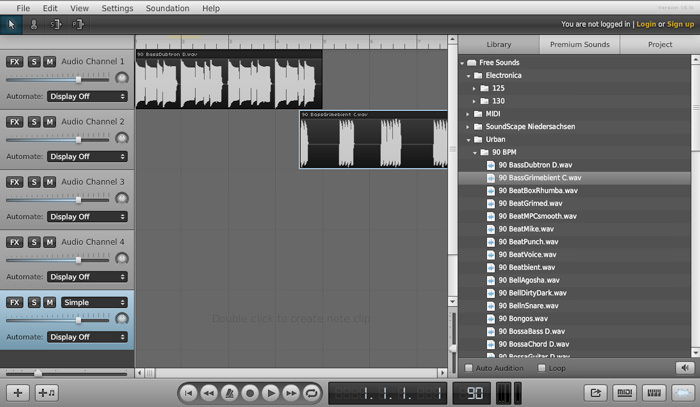
Task: Rewind the playback position
Action: [x=209, y=393]
